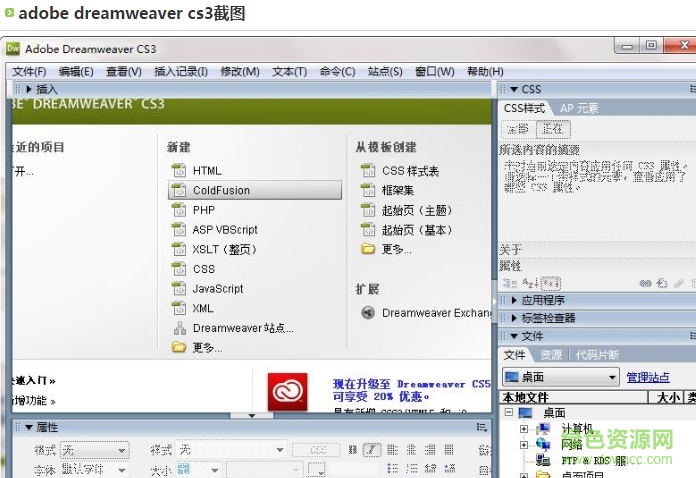This screenshot has height=478, width=696.
Task: Click the 起始页（基本）template icon
Action: (x=368, y=230)
